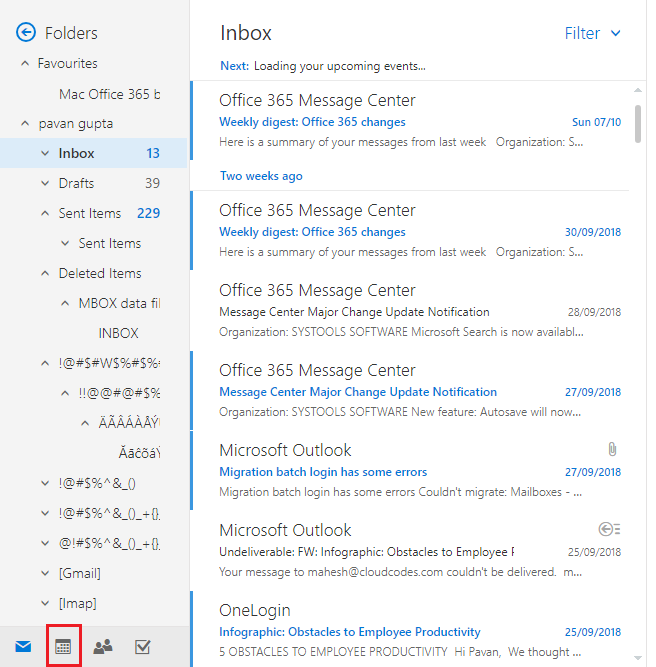Click the attachment paperclip on Migration batch email
This screenshot has height=667, width=656.
pos(612,449)
